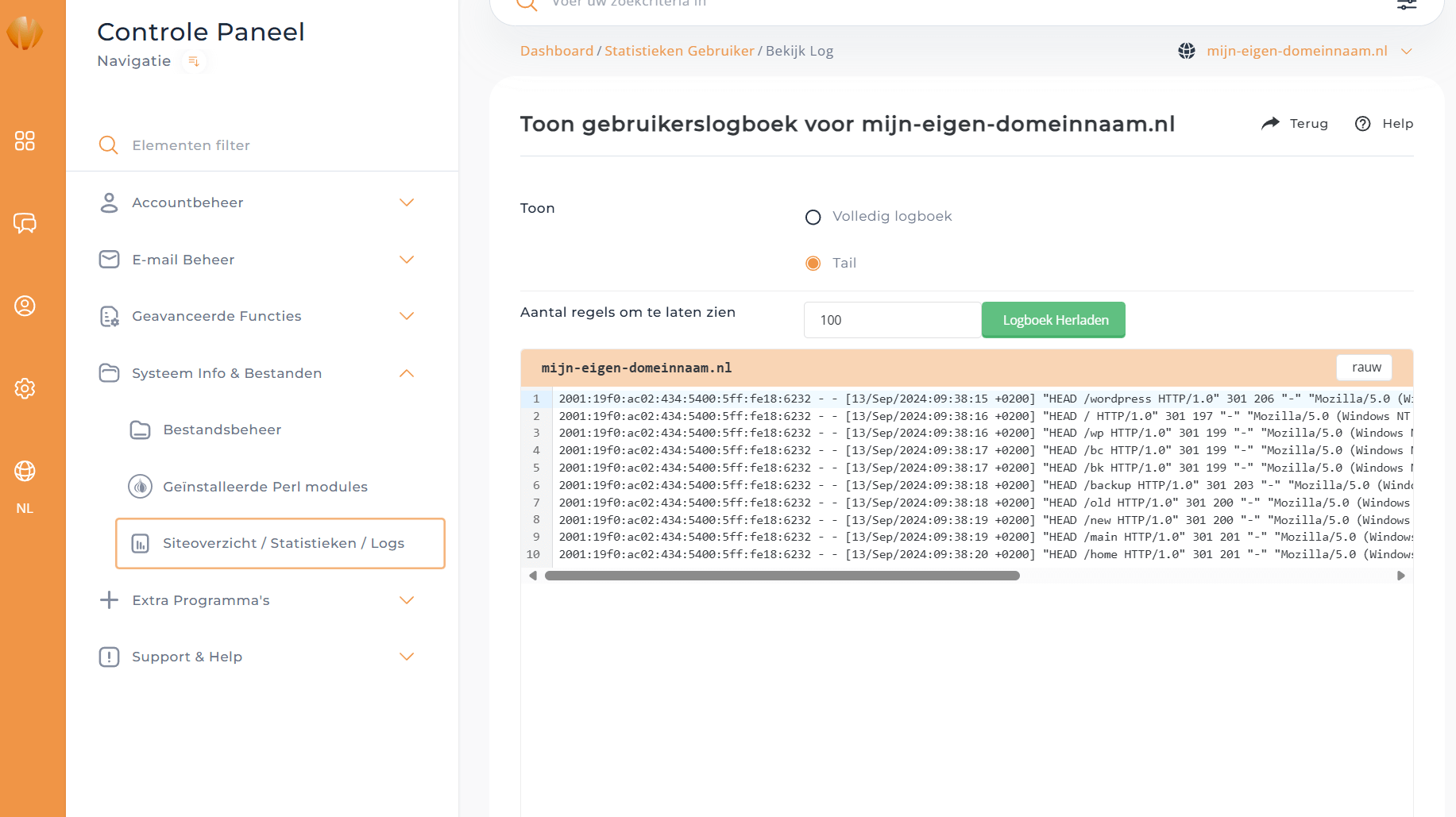This screenshot has height=817, width=1456.
Task: Select Volledig logboek radio button
Action: point(813,217)
